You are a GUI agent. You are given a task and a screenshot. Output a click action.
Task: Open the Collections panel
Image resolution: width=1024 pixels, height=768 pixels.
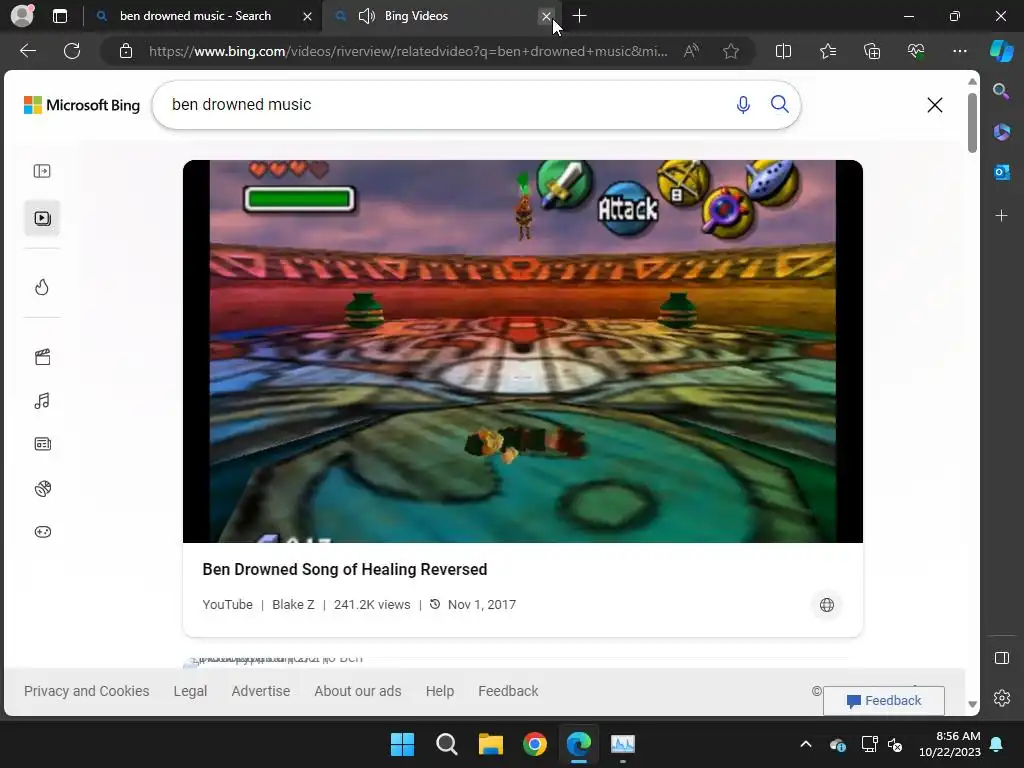tap(872, 51)
